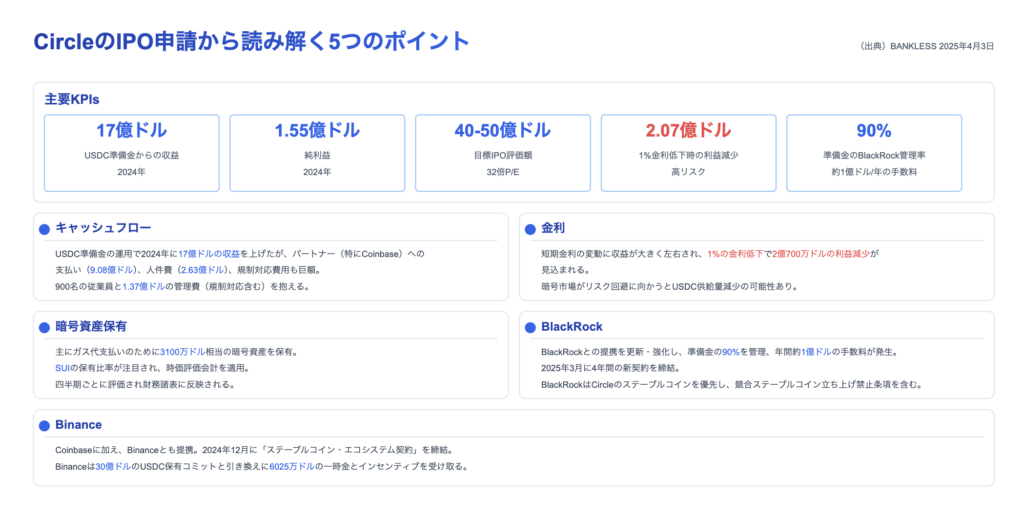Click the 主要KPIs section heading
Screen dimensions: 1024x517
click(71, 99)
